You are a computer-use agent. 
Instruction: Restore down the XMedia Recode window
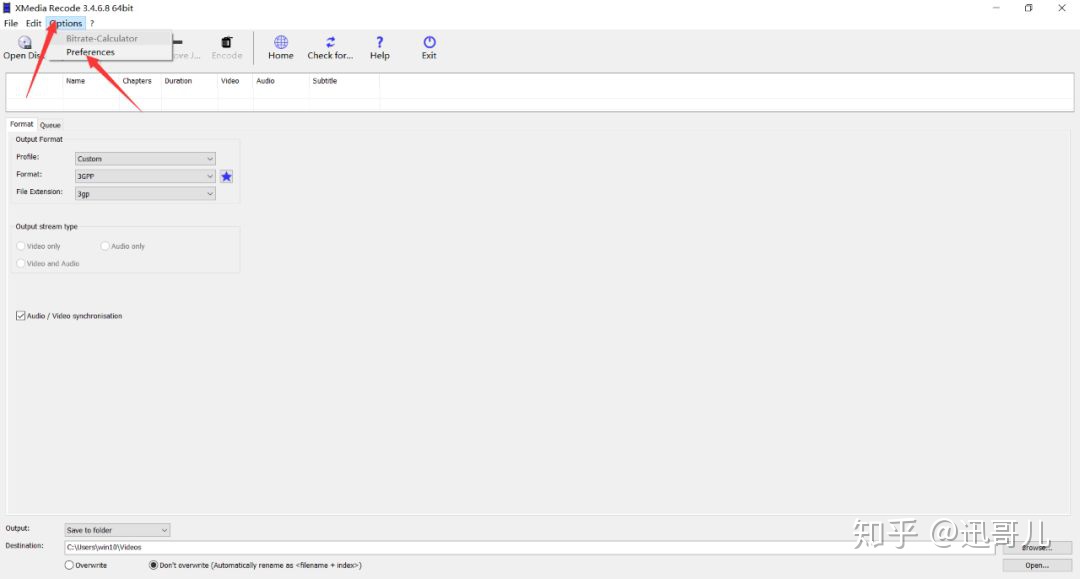[1028, 8]
